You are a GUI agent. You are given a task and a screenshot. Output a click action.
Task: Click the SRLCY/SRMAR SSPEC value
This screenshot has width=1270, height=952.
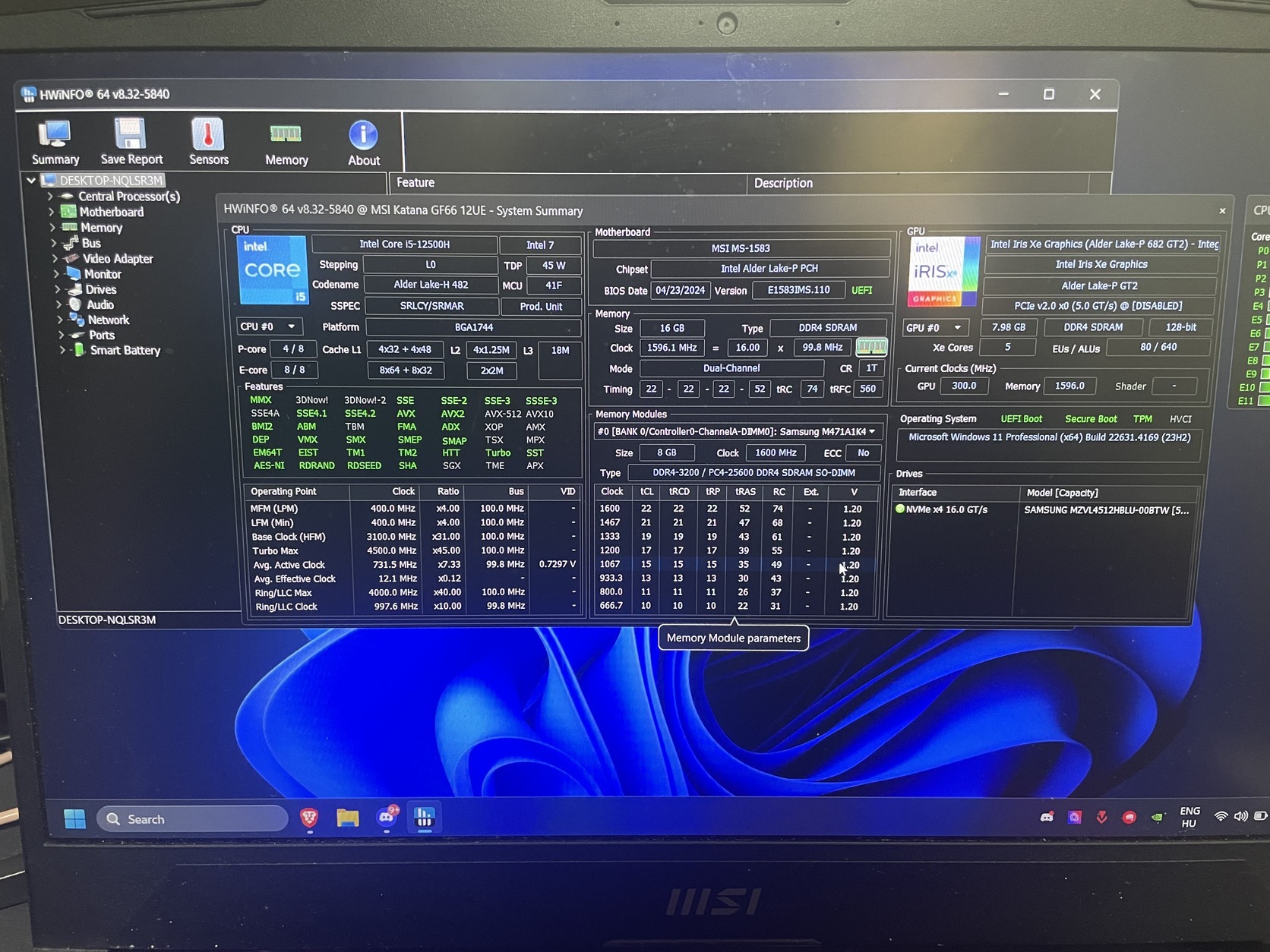431,306
